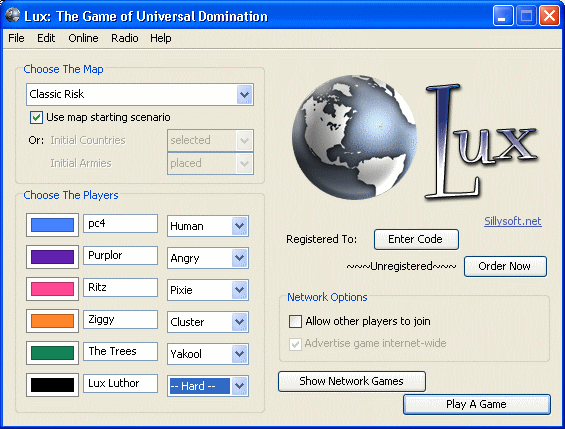Viewport: 565px width, 429px height.
Task: Click the pc4 player name field
Action: [x=120, y=224]
